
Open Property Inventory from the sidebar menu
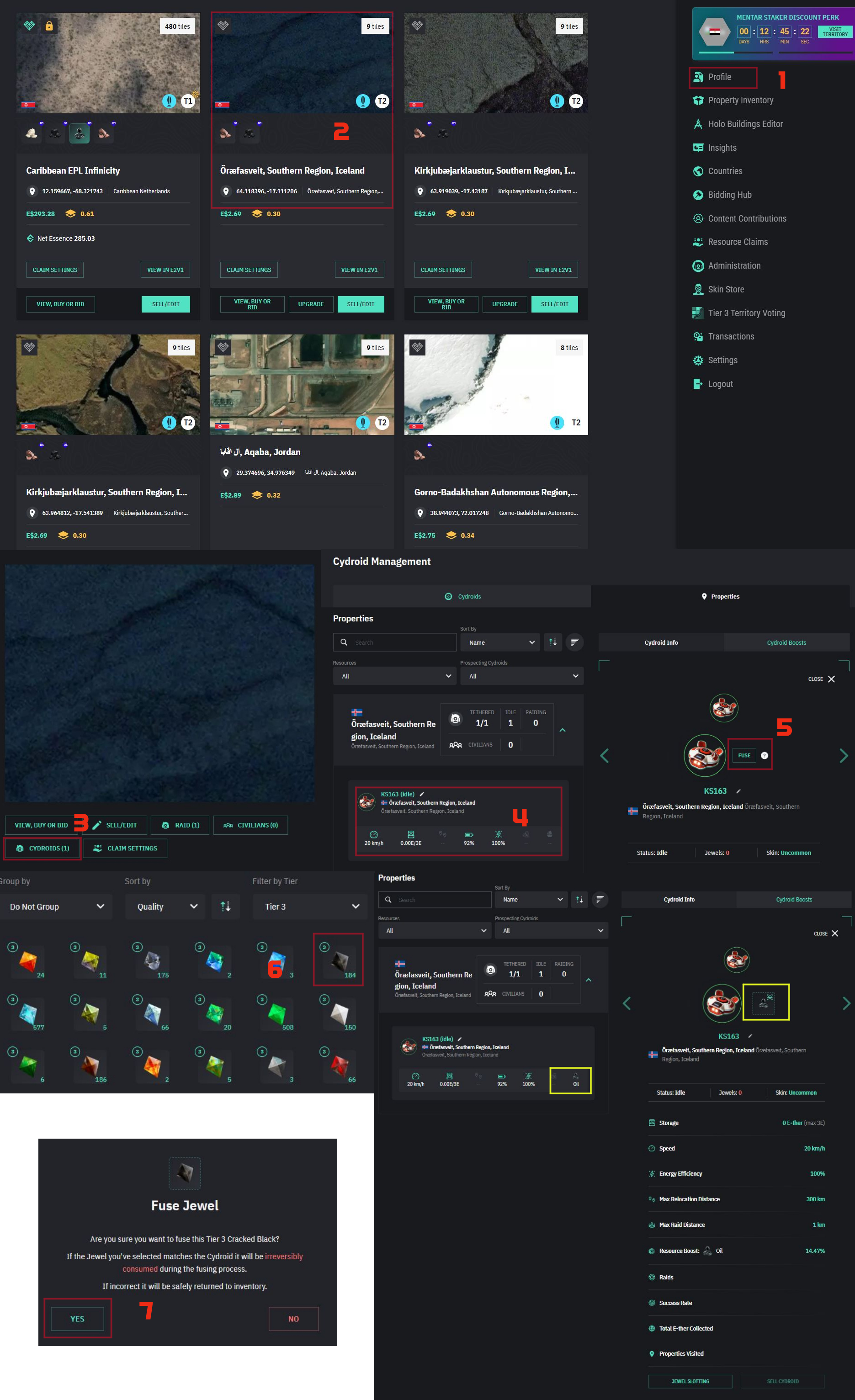click(x=740, y=100)
